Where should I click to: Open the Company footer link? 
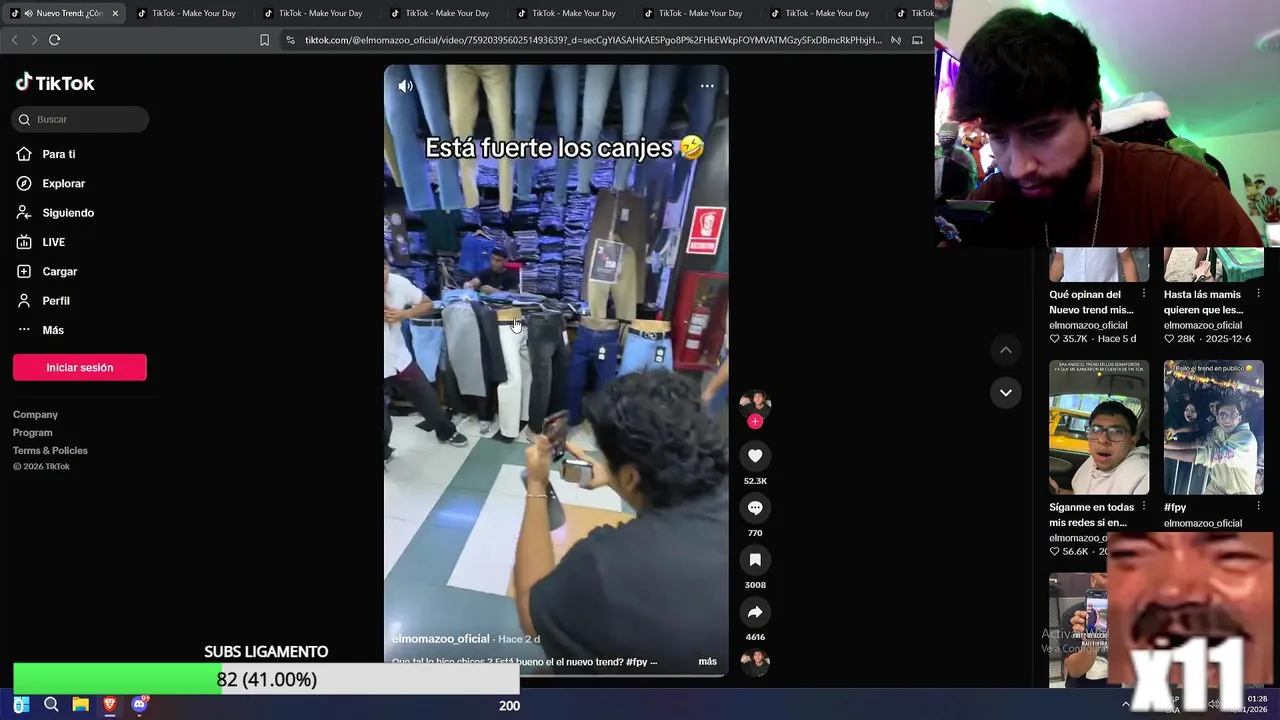pos(35,415)
